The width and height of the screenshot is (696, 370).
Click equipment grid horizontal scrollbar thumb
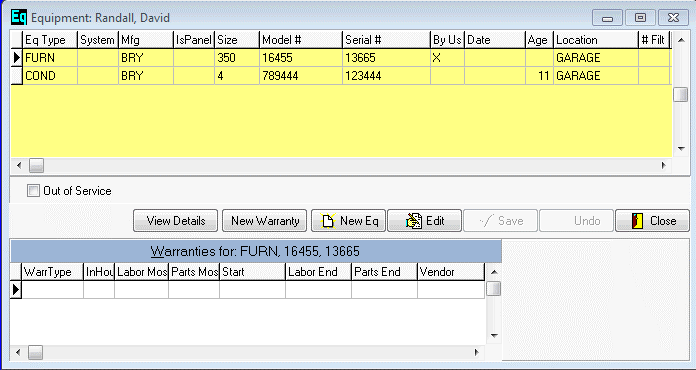(x=36, y=165)
